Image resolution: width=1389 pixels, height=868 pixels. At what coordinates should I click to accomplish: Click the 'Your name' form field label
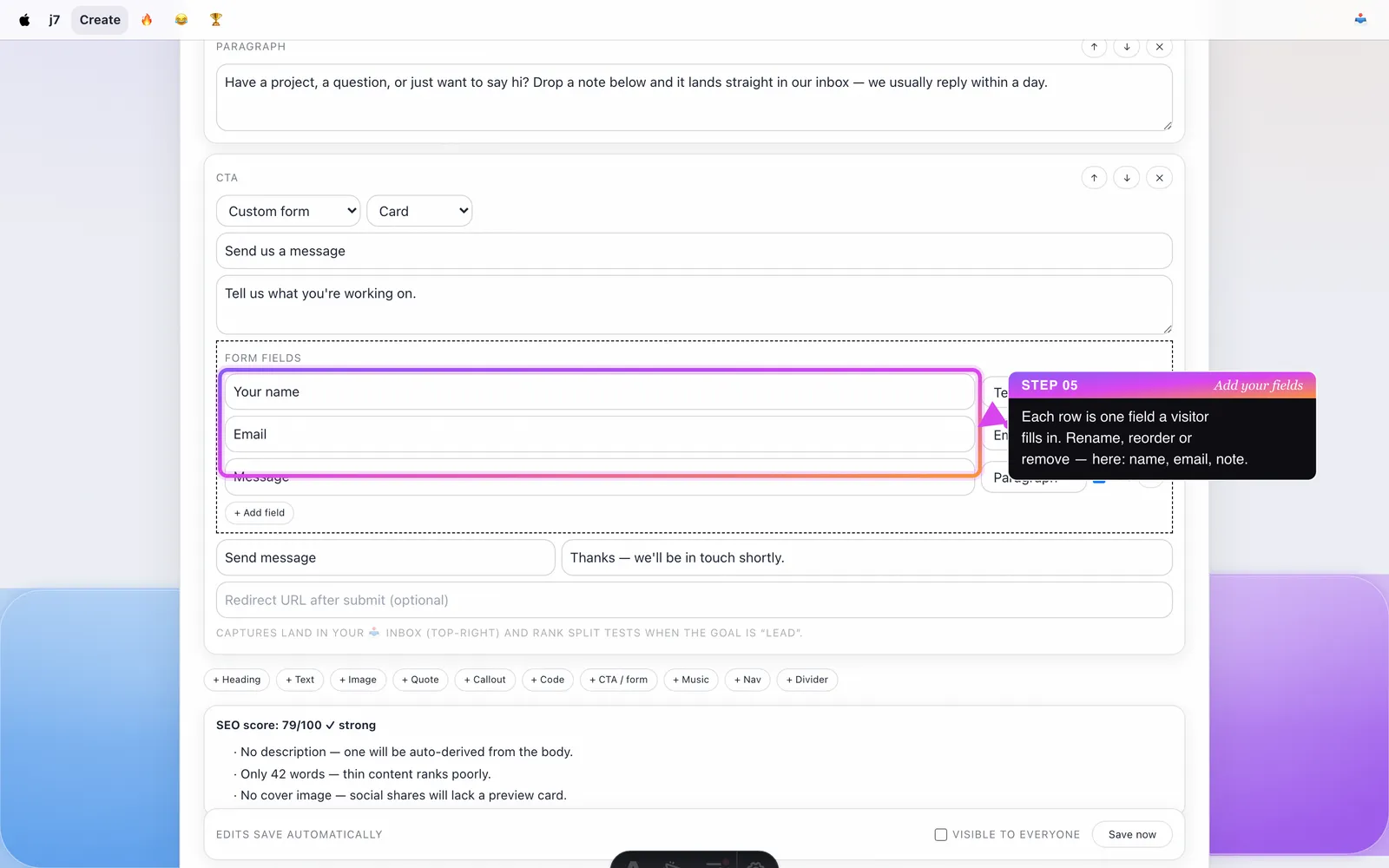(x=600, y=391)
